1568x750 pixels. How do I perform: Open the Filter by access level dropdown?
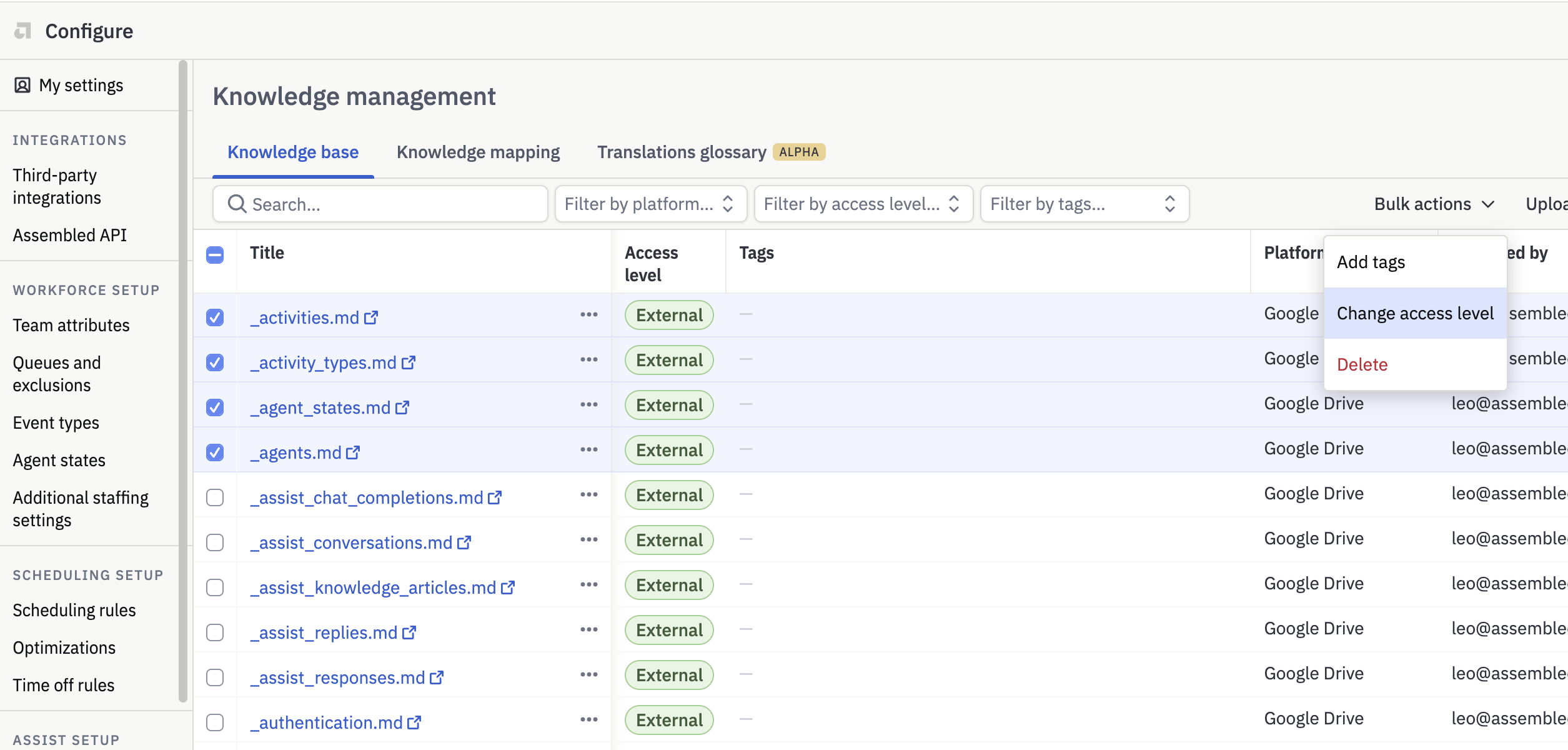863,204
